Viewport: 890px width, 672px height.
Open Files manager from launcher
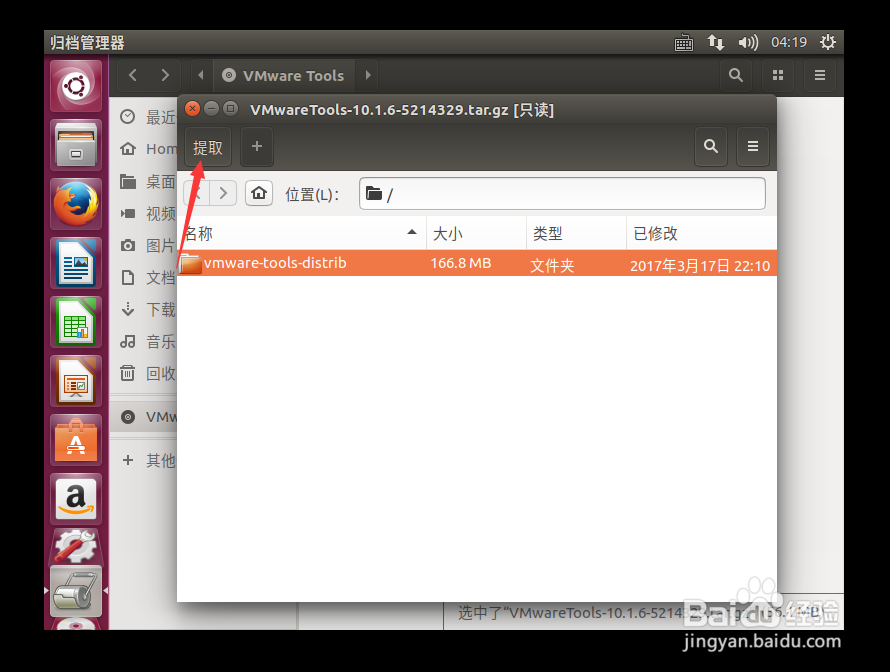(x=76, y=145)
